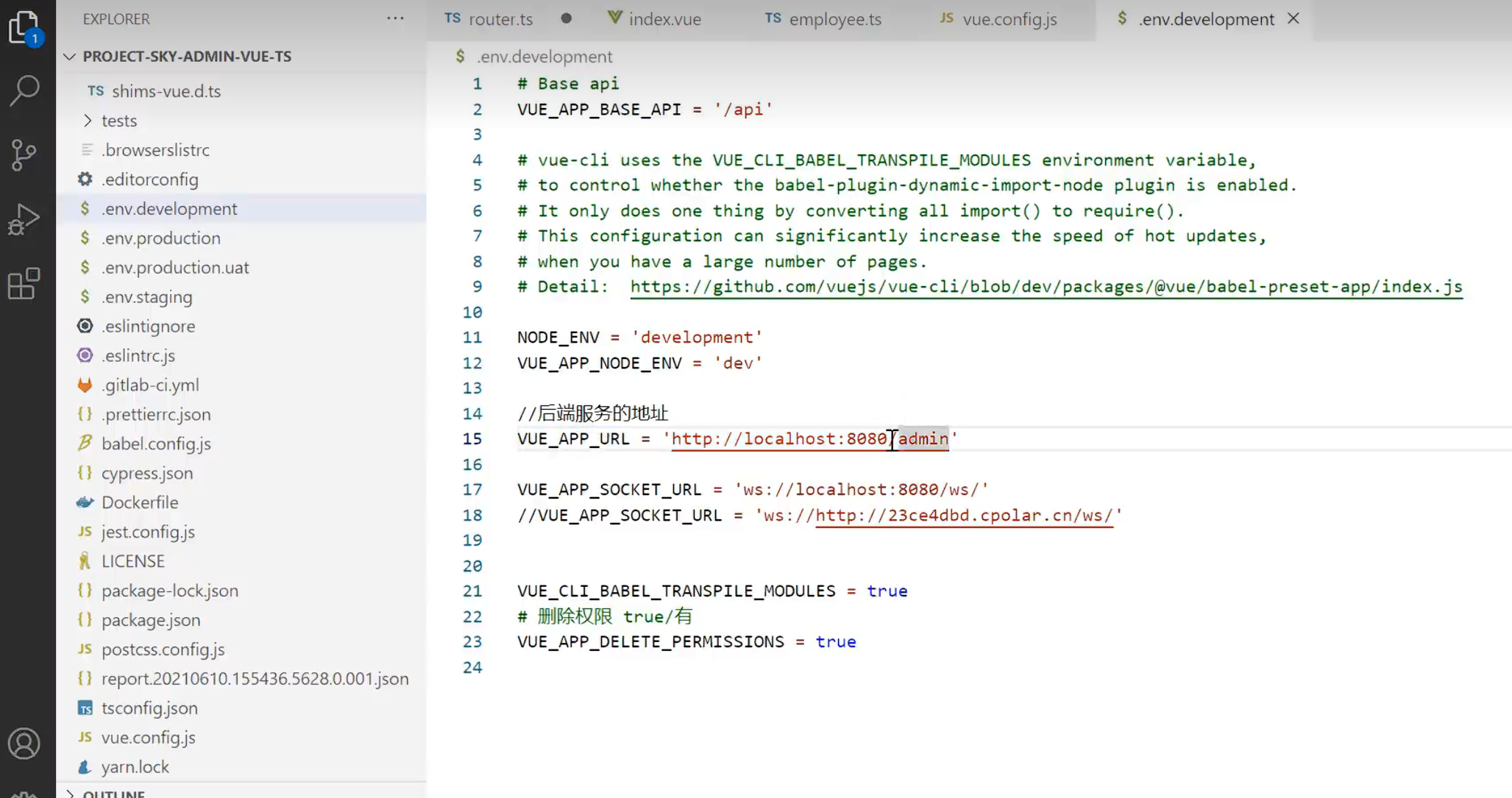1512x798 pixels.
Task: Switch to the employee.ts tab
Action: pyautogui.click(x=834, y=19)
